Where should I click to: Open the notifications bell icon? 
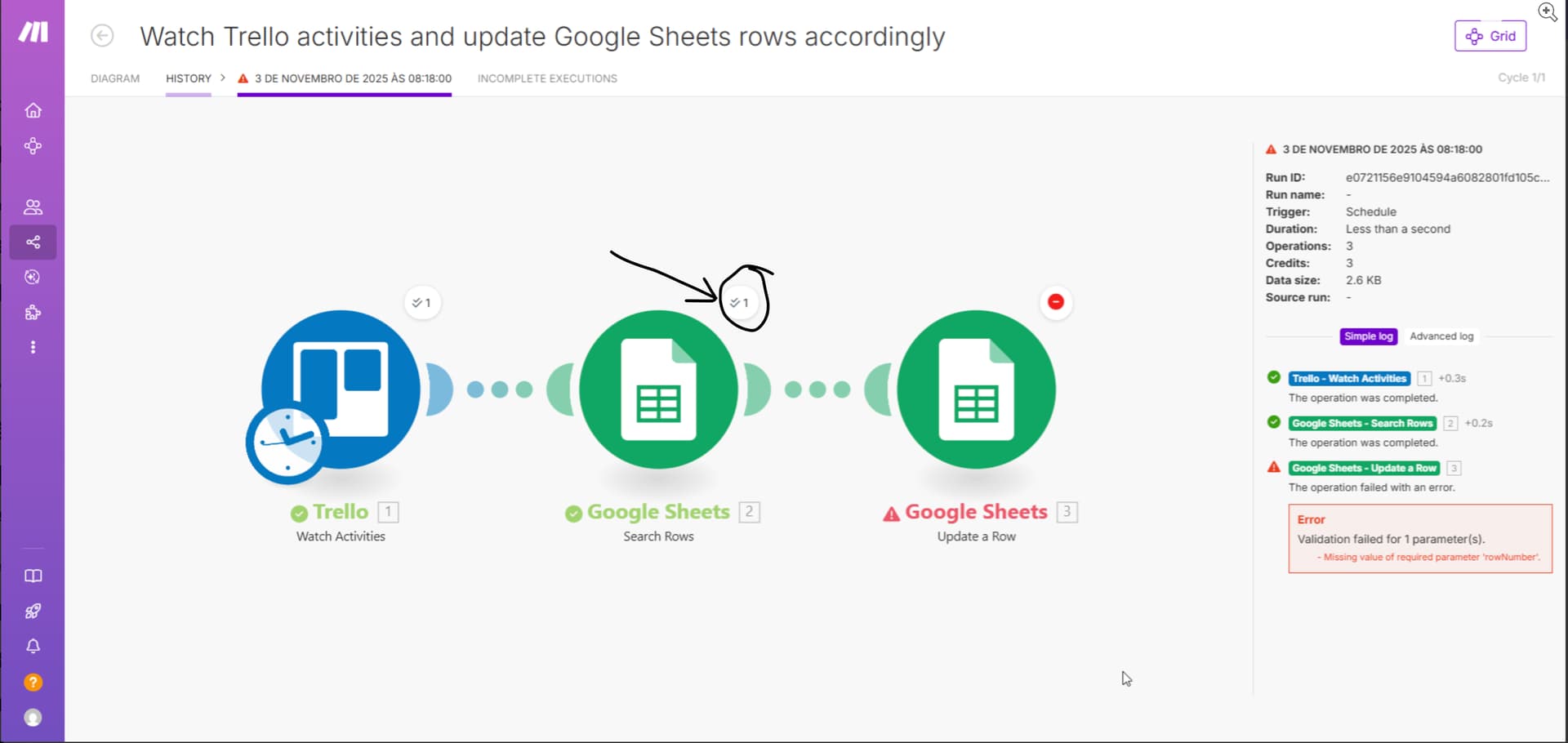point(33,647)
